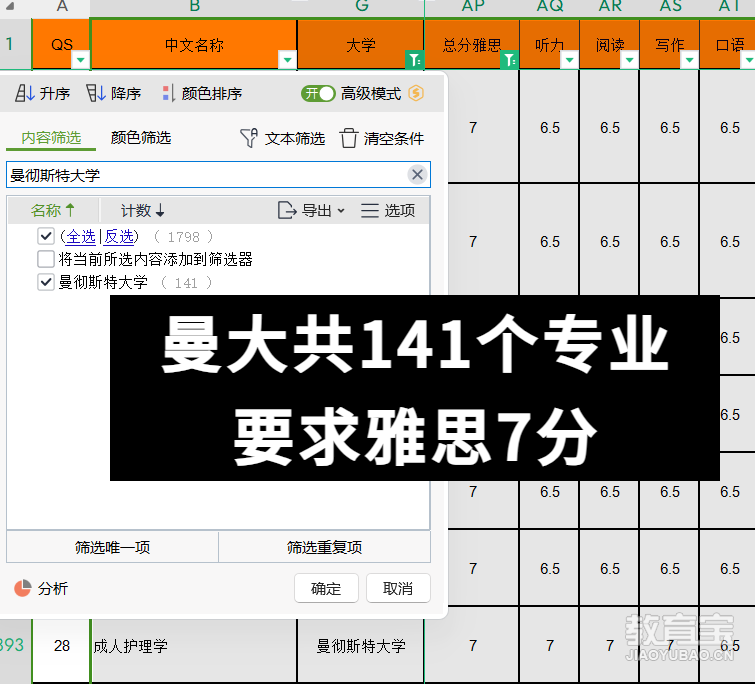
Task: Uncheck the 全选|反选 master checkbox
Action: coord(46,236)
